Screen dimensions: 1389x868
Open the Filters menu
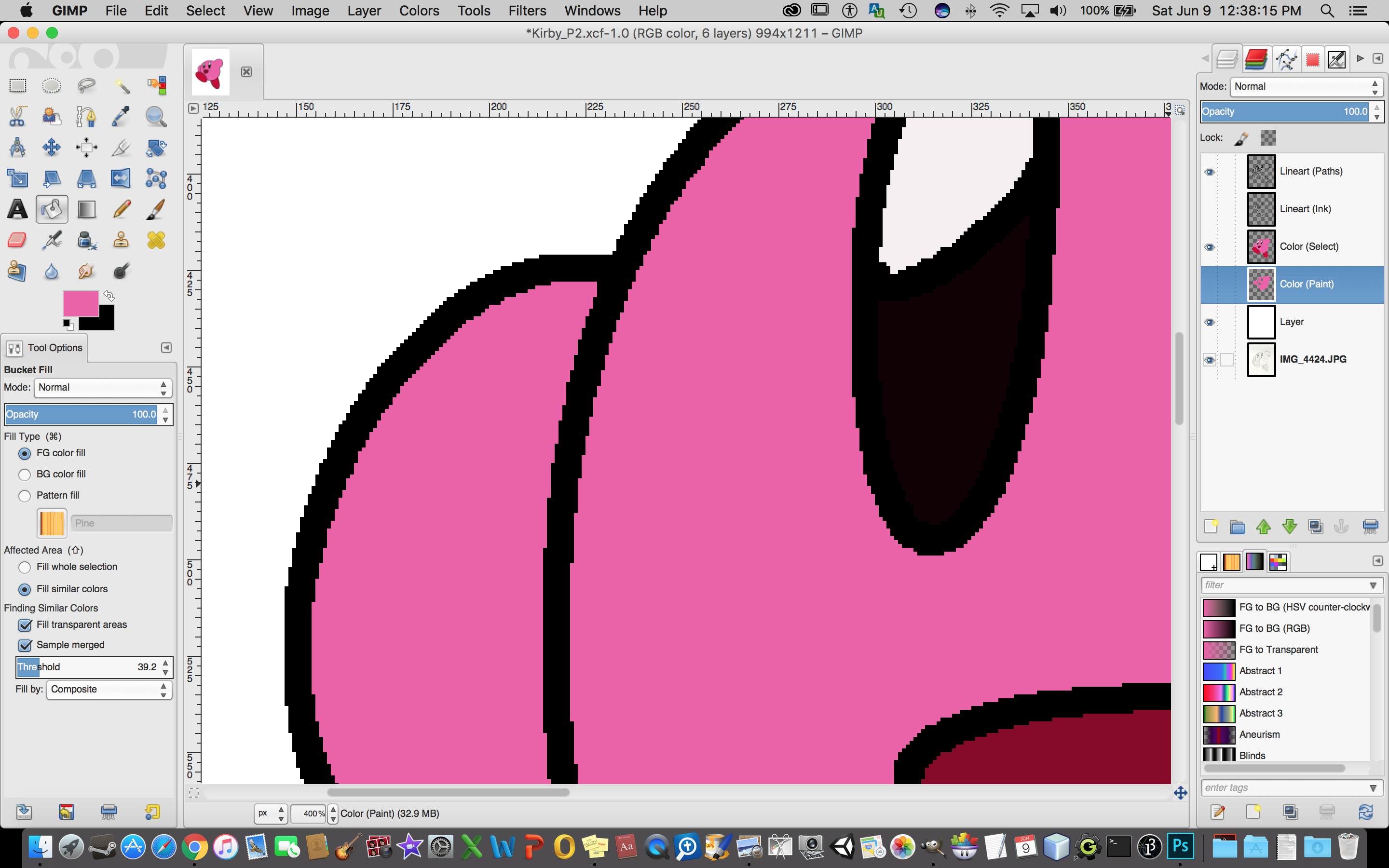pyautogui.click(x=527, y=11)
